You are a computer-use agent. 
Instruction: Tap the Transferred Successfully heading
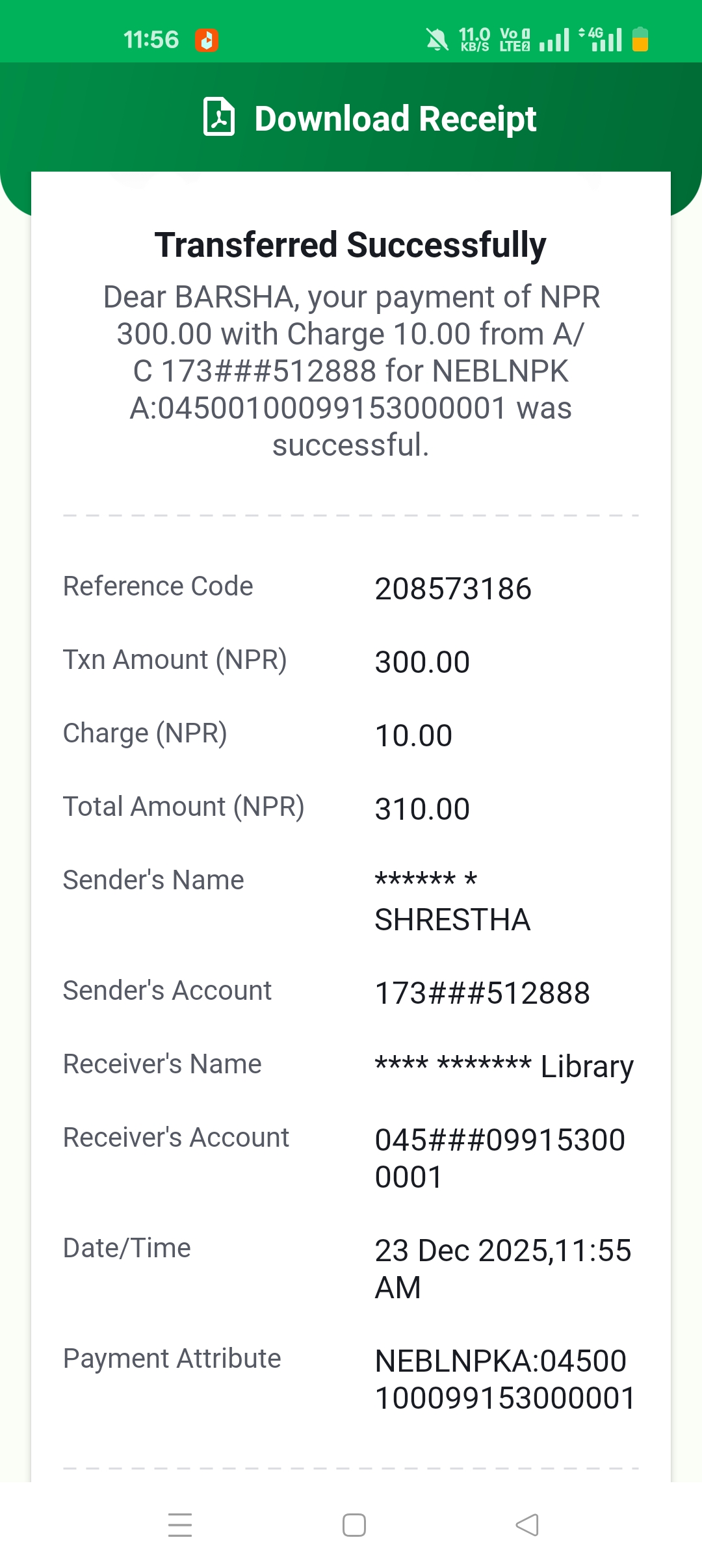[350, 245]
